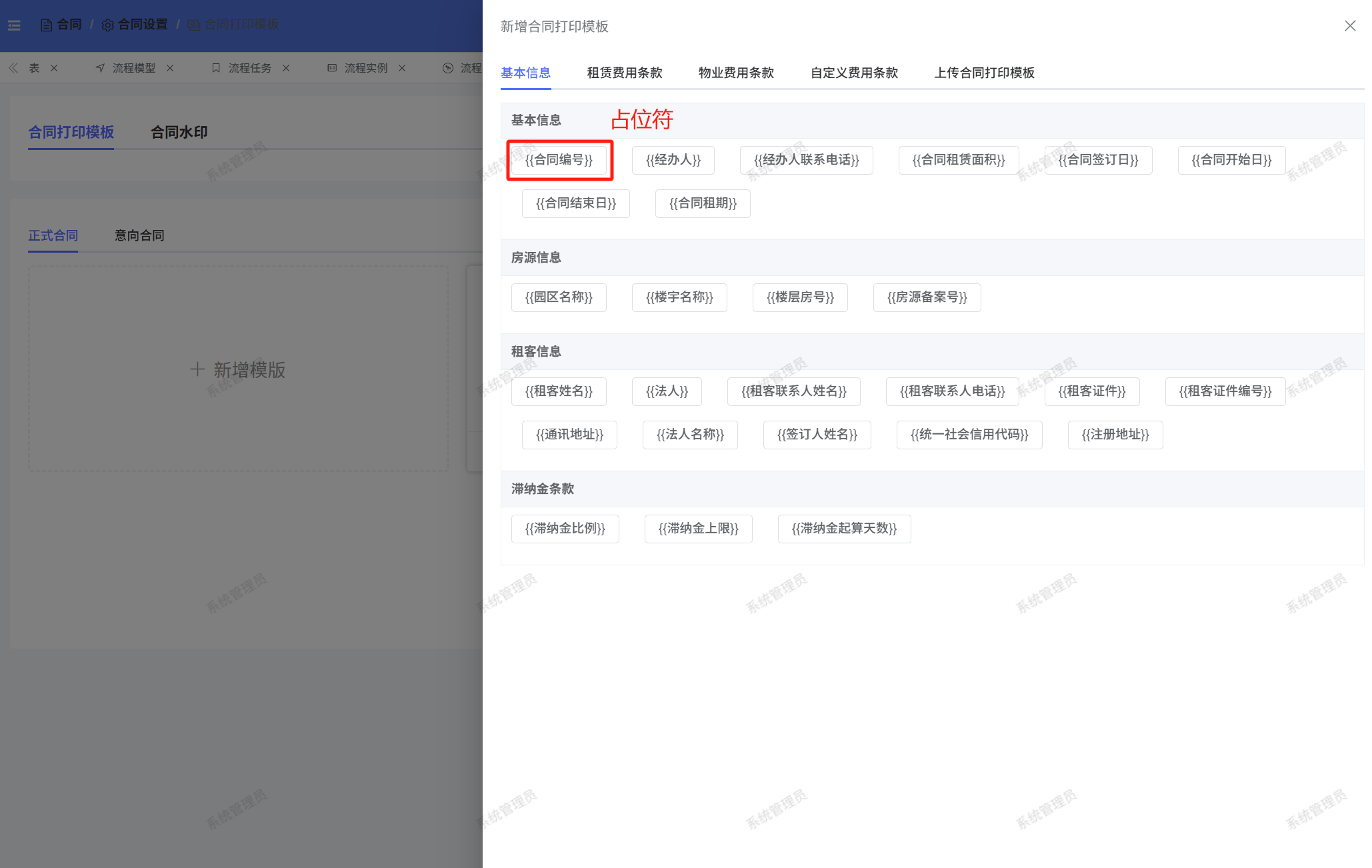Click the bookmark icon of 流程任务 tab

coord(216,68)
